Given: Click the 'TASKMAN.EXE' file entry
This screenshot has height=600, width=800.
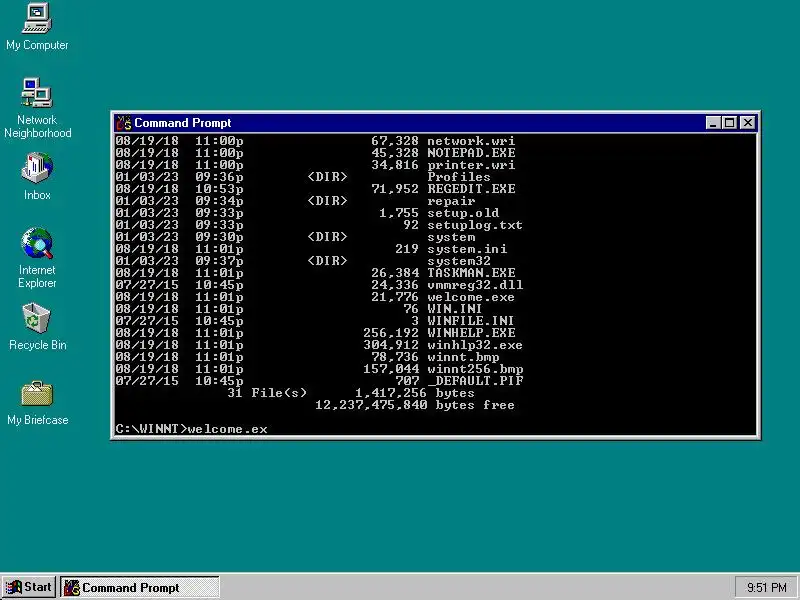Looking at the screenshot, I should (x=471, y=273).
